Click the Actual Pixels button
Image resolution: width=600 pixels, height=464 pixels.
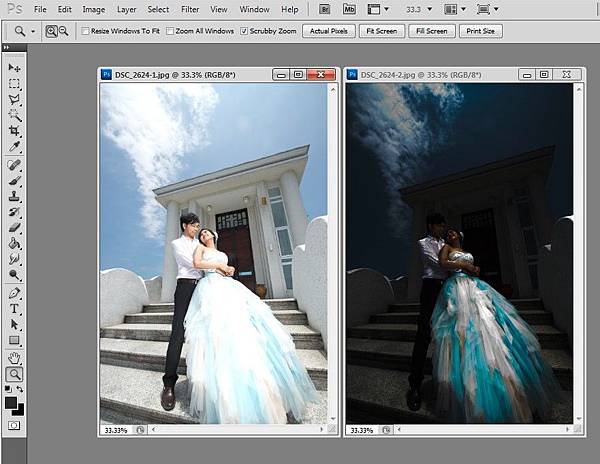point(329,31)
